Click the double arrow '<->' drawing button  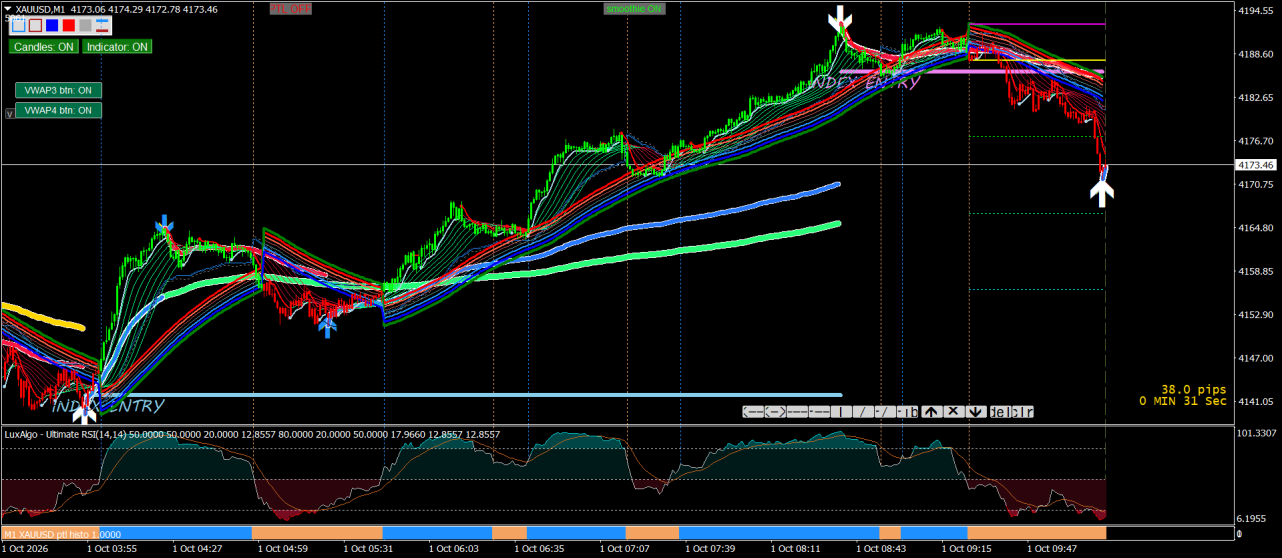pos(775,412)
